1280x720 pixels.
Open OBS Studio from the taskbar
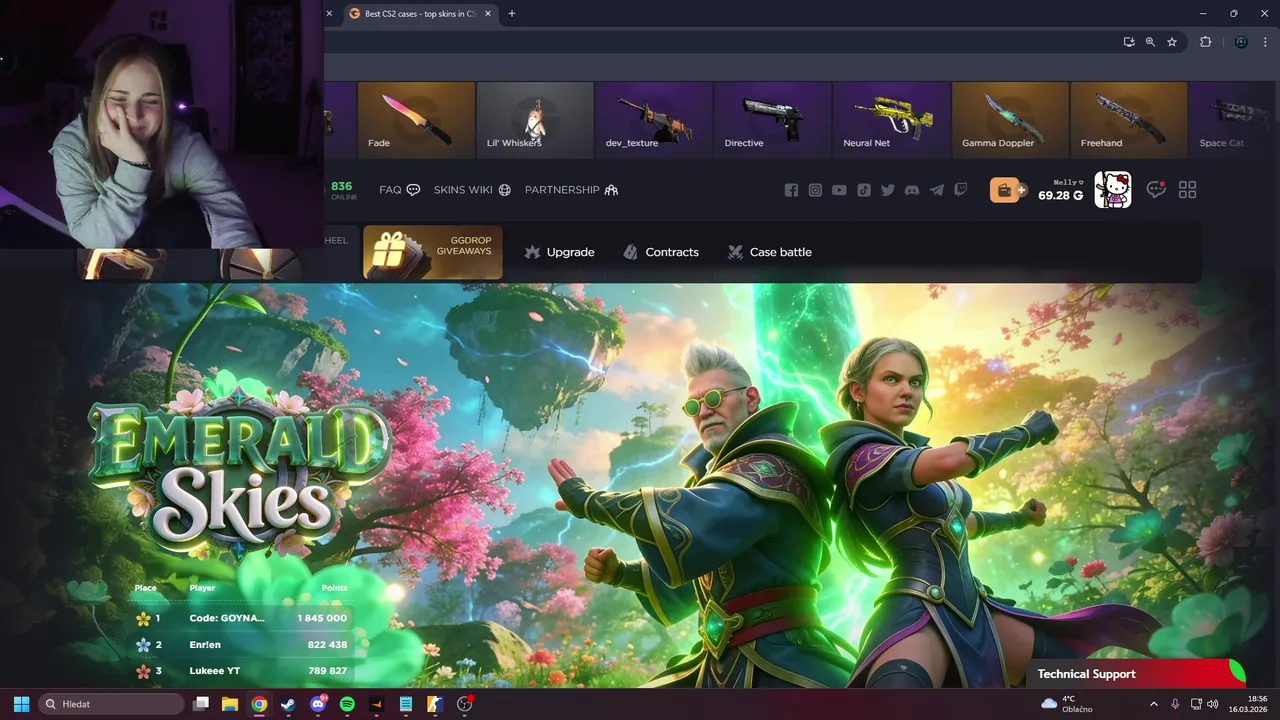pos(464,704)
